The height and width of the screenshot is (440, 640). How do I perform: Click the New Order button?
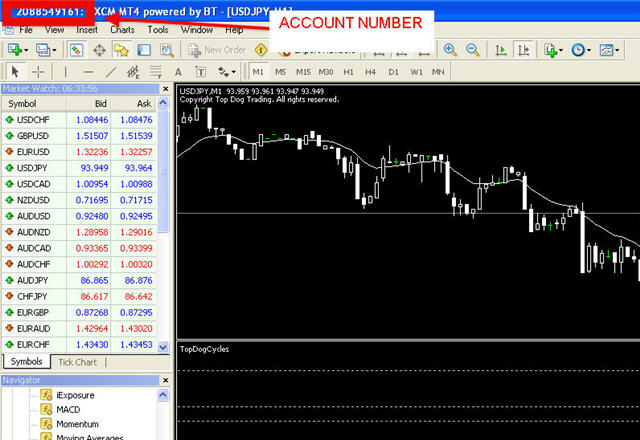click(x=217, y=50)
